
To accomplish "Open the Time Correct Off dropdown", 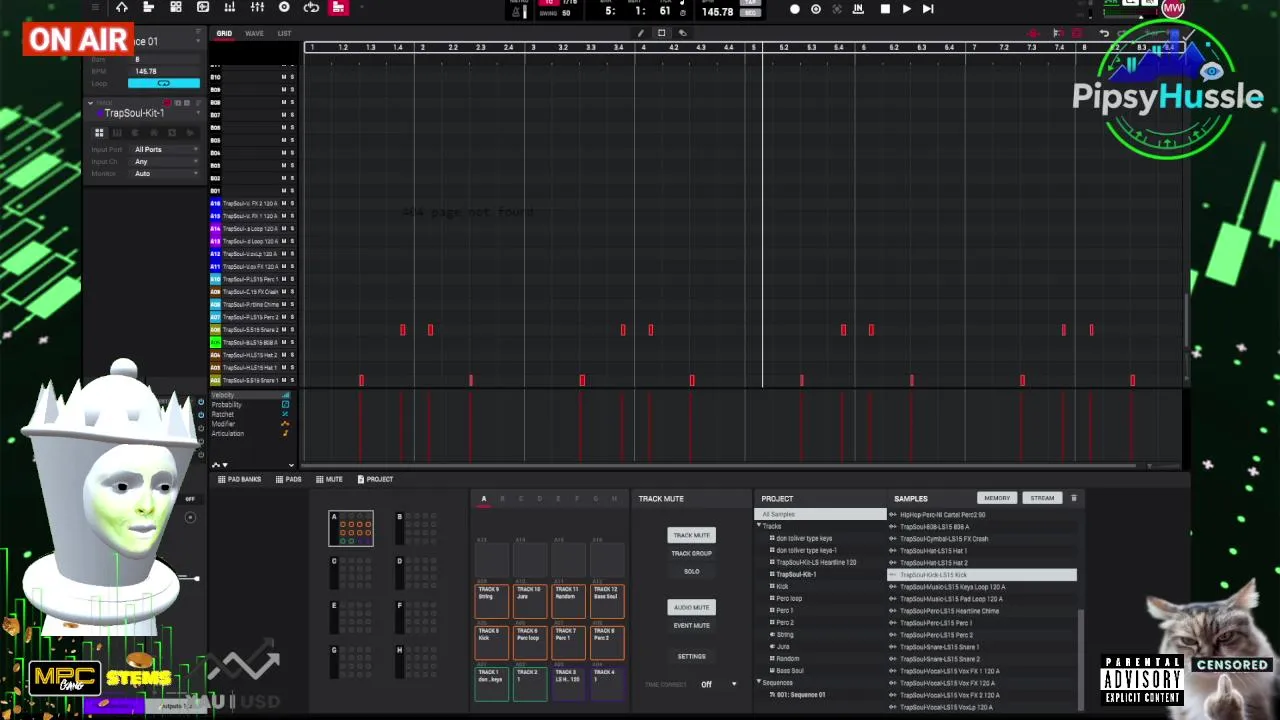I will 720,684.
